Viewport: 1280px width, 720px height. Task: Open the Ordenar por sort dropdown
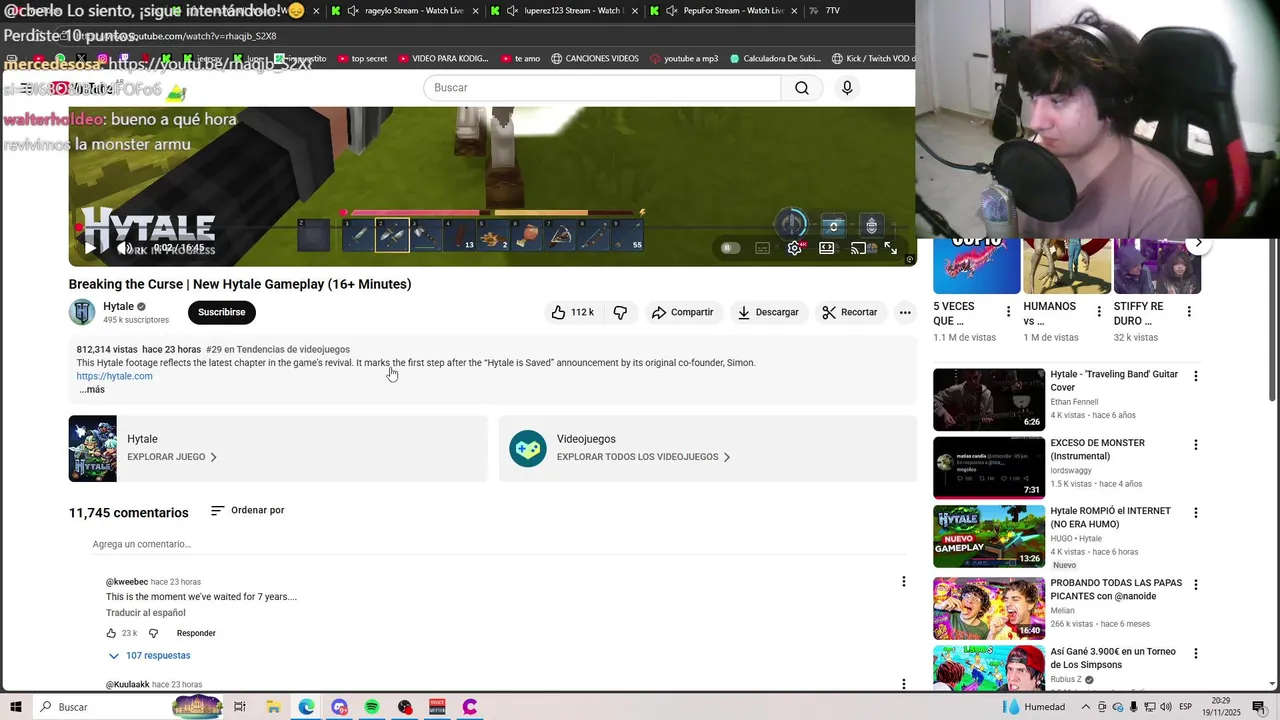[248, 510]
